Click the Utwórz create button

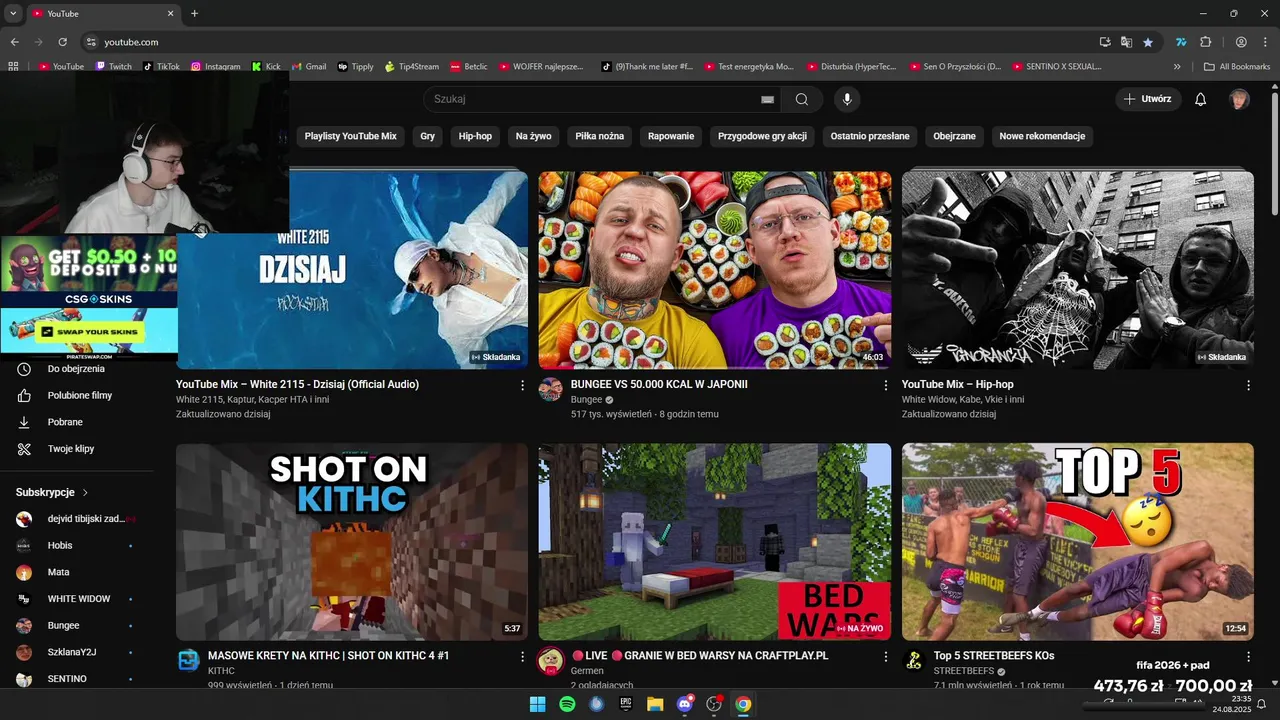pyautogui.click(x=1148, y=99)
